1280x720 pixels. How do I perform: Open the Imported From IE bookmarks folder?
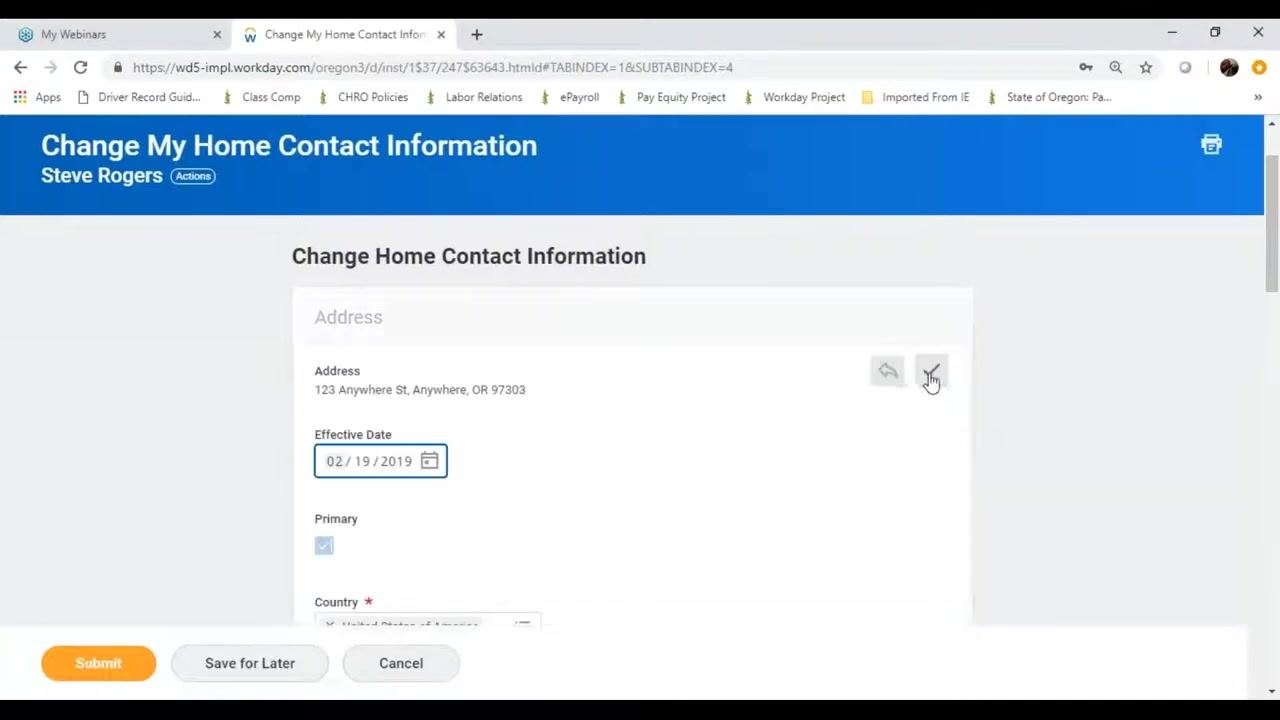pos(915,97)
